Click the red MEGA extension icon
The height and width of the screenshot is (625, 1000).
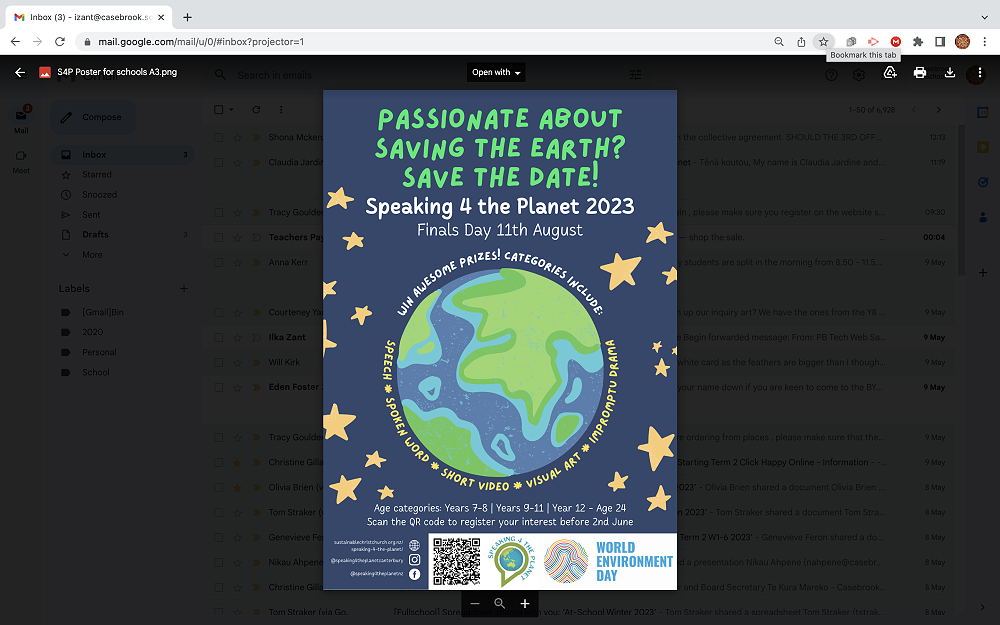pyautogui.click(x=895, y=41)
